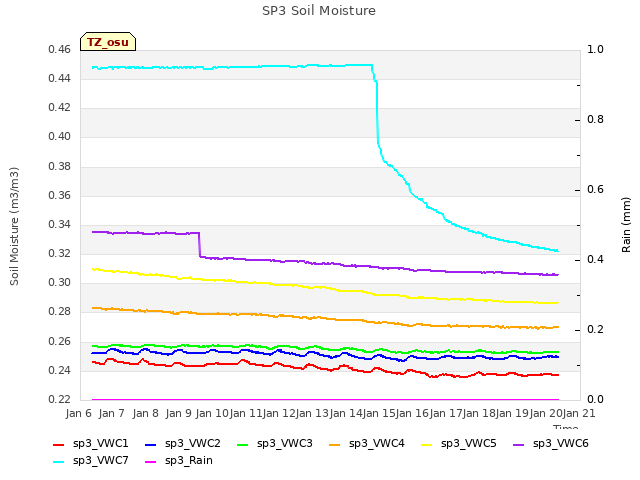
Task: Toggle sp3_VWC2 legend entry
Action: [x=183, y=444]
